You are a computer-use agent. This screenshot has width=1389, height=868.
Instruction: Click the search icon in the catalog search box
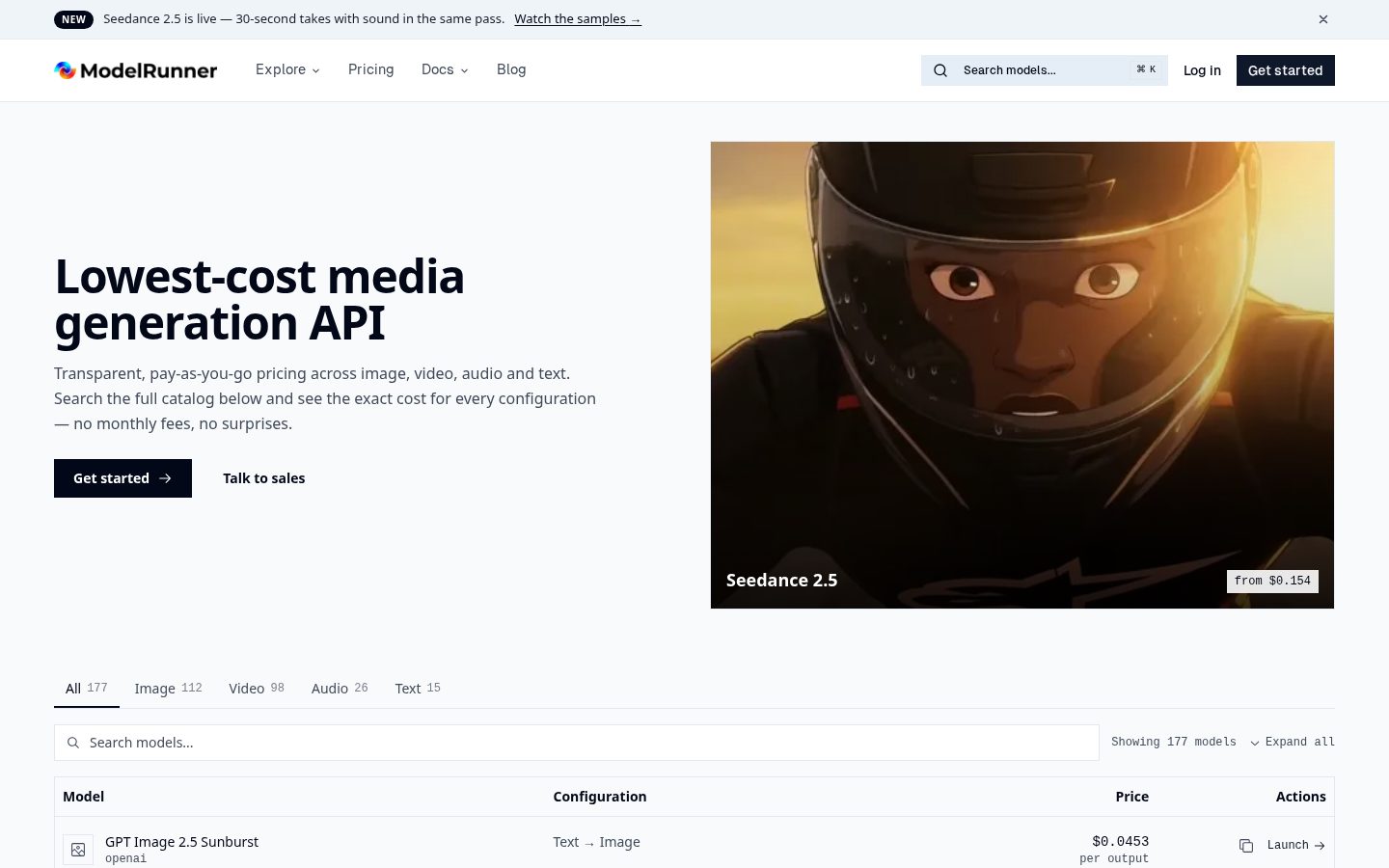coord(73,743)
